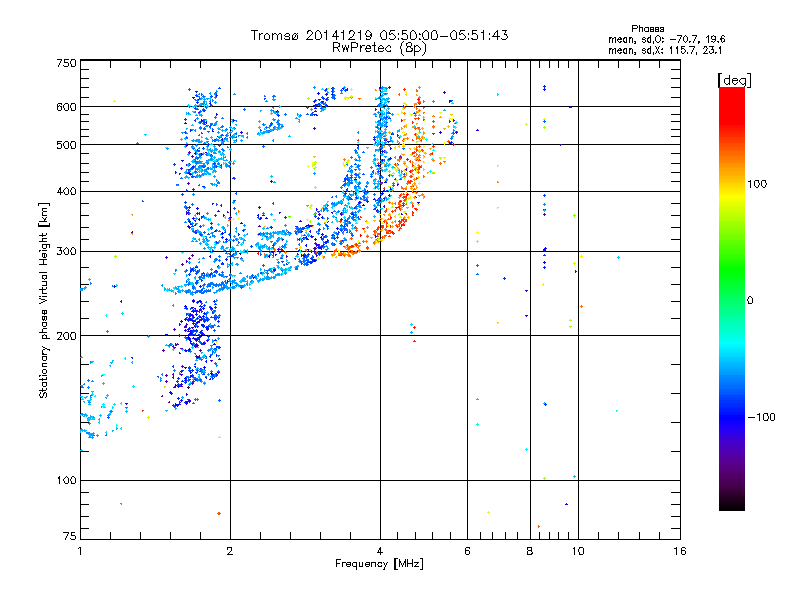
Task: Click the '500' height axis tick label
Action: point(66,145)
